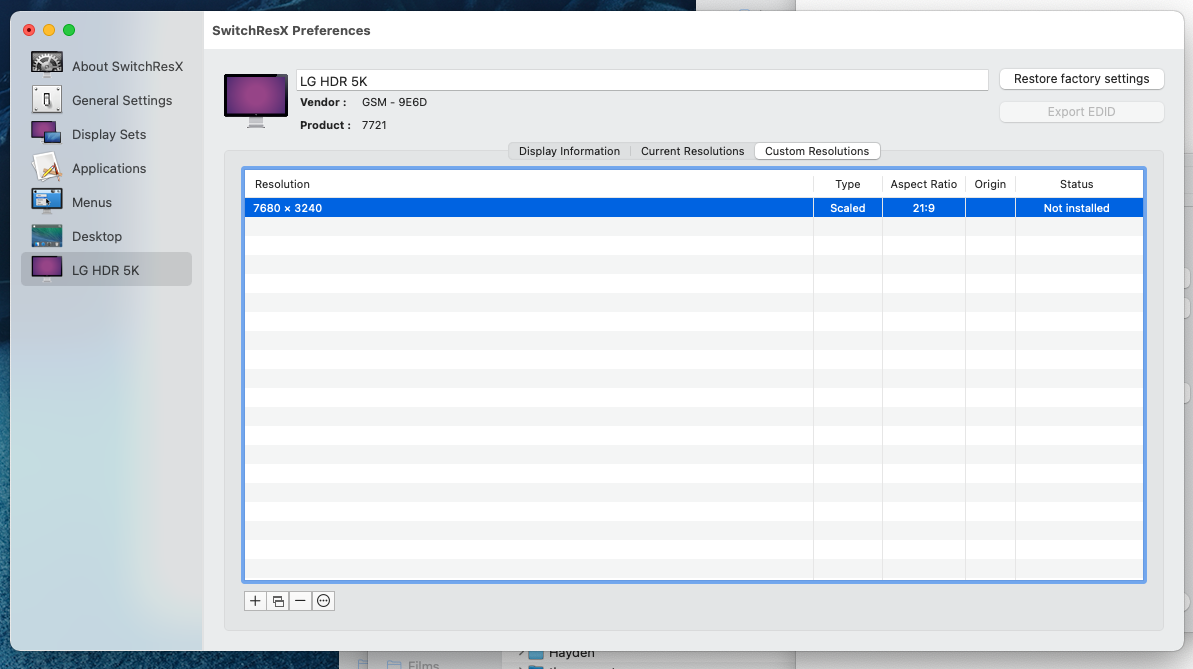Select the Display Sets monitors icon
This screenshot has width=1193, height=669.
click(46, 133)
